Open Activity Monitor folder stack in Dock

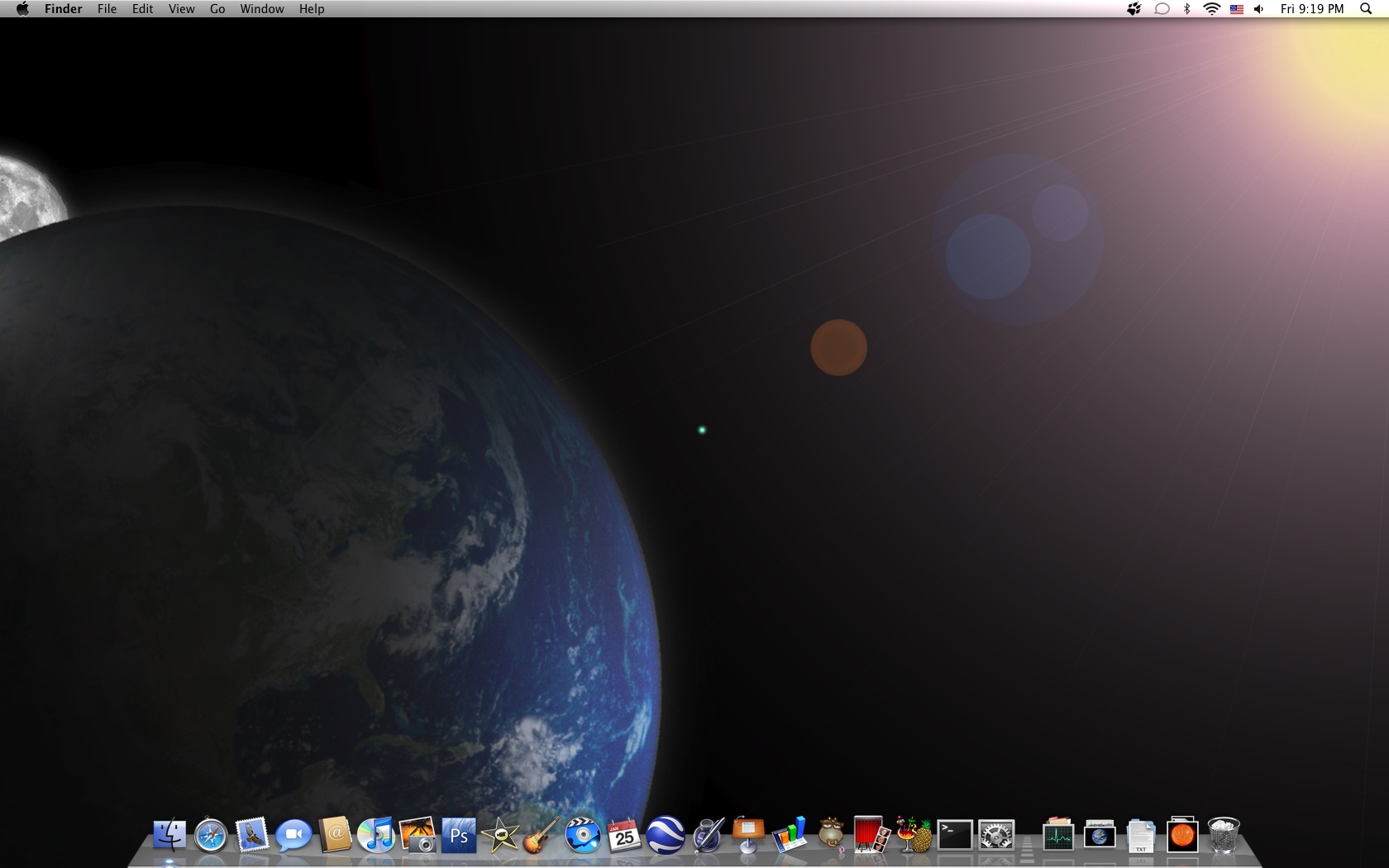click(x=1058, y=835)
